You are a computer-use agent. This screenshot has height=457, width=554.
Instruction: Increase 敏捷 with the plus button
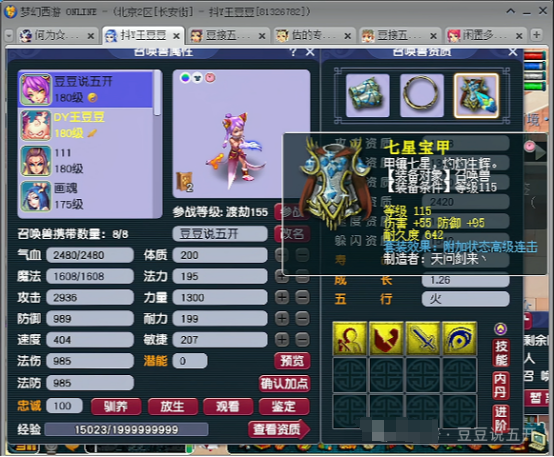point(282,340)
